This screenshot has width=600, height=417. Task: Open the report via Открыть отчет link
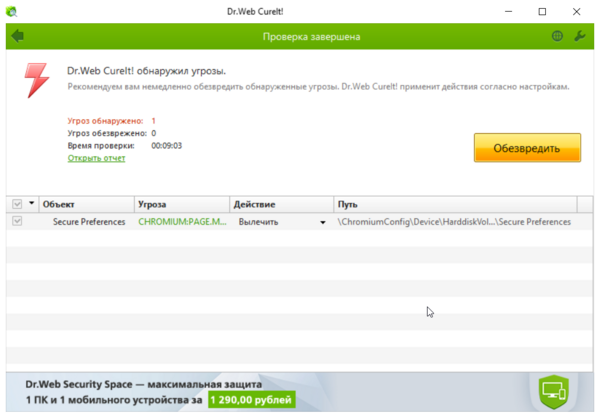pyautogui.click(x=96, y=158)
